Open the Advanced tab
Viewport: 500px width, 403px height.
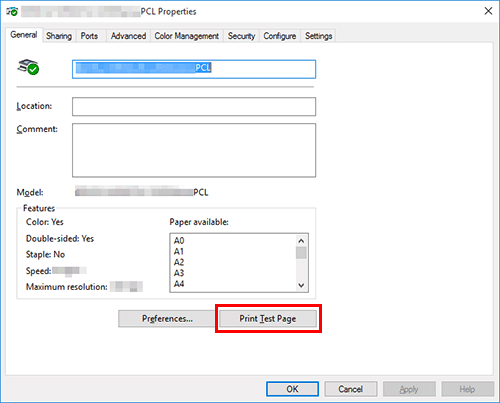tap(128, 36)
